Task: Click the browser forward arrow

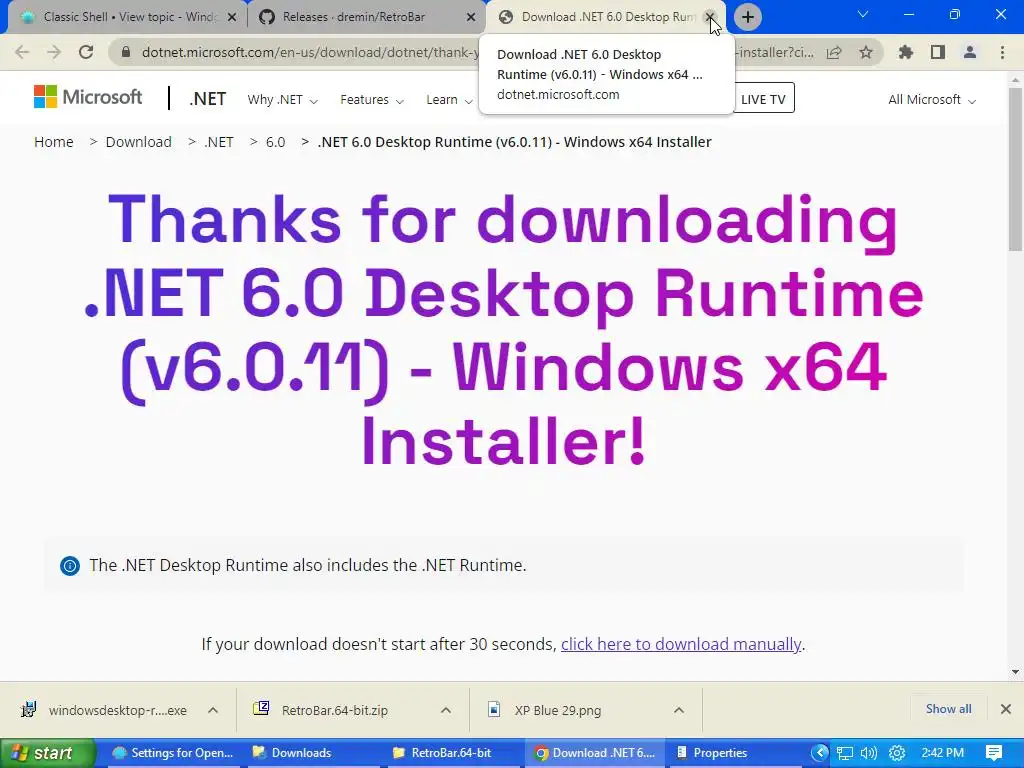Action: point(54,52)
